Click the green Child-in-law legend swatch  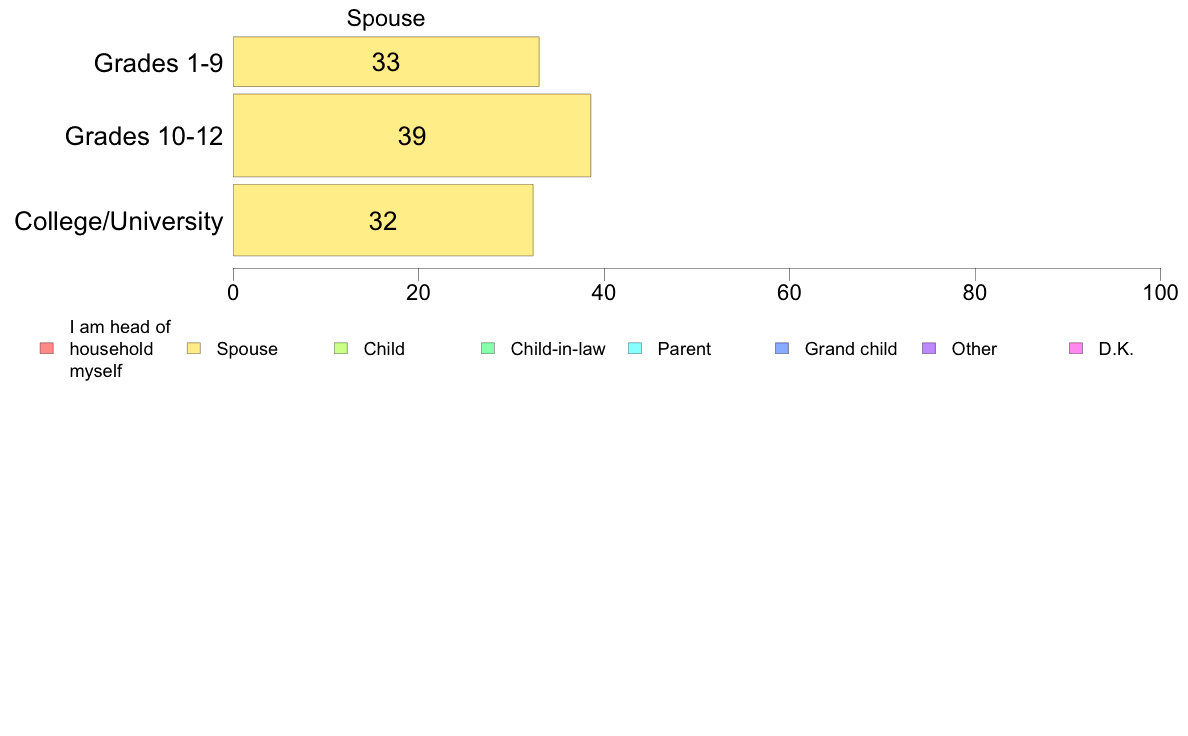point(488,349)
